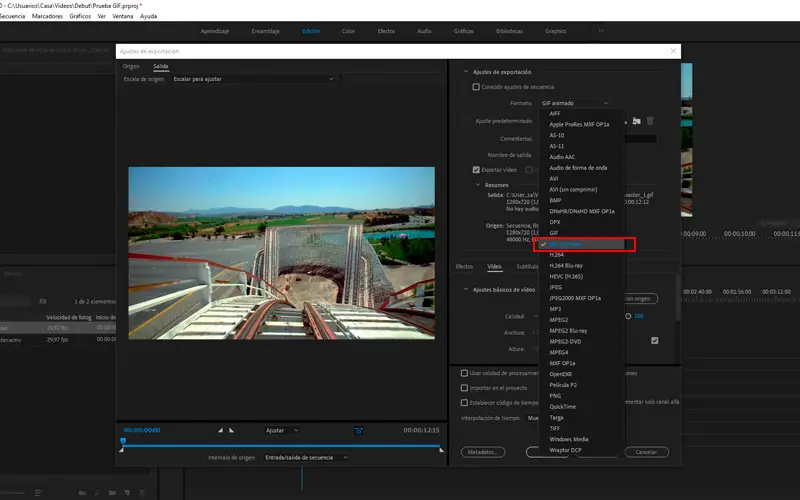Expand Entrada/salida de secuencia range dropdown
This screenshot has width=800, height=500.
306,457
